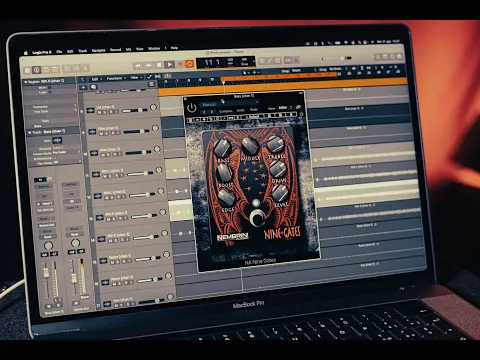Arm recording with the red Record button
This screenshot has width=480, height=360.
click(180, 64)
